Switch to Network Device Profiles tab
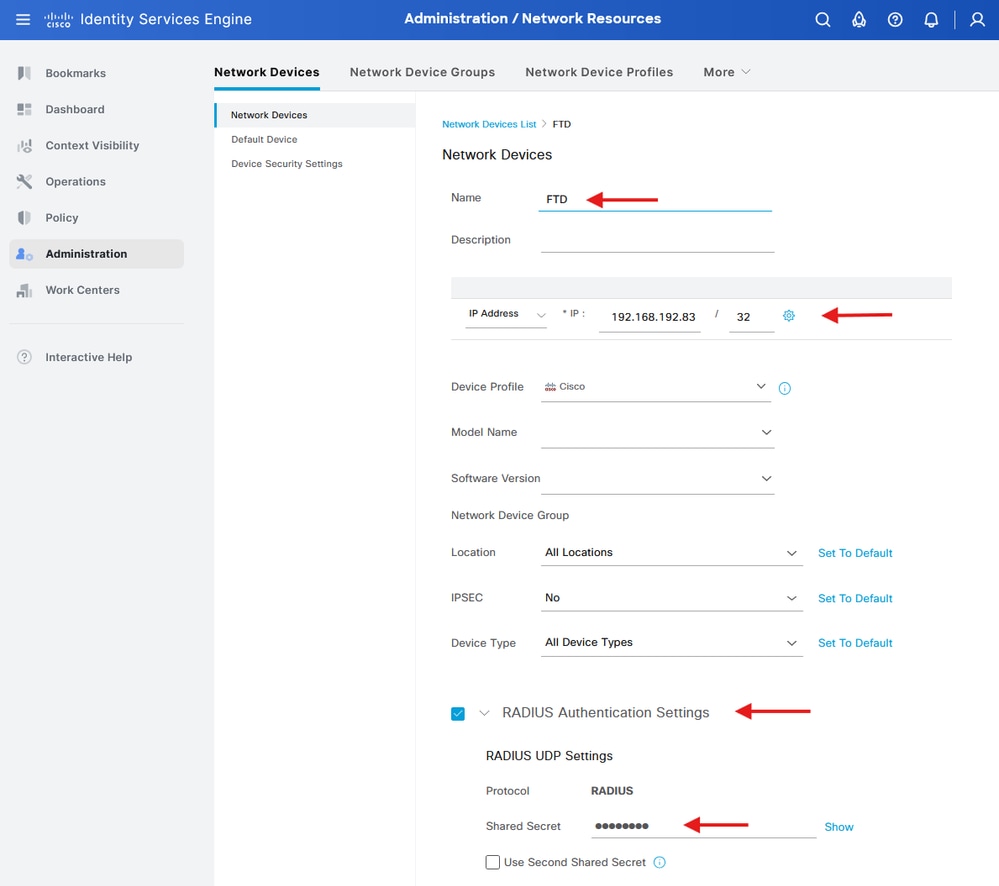Viewport: 999px width, 886px height. (599, 72)
